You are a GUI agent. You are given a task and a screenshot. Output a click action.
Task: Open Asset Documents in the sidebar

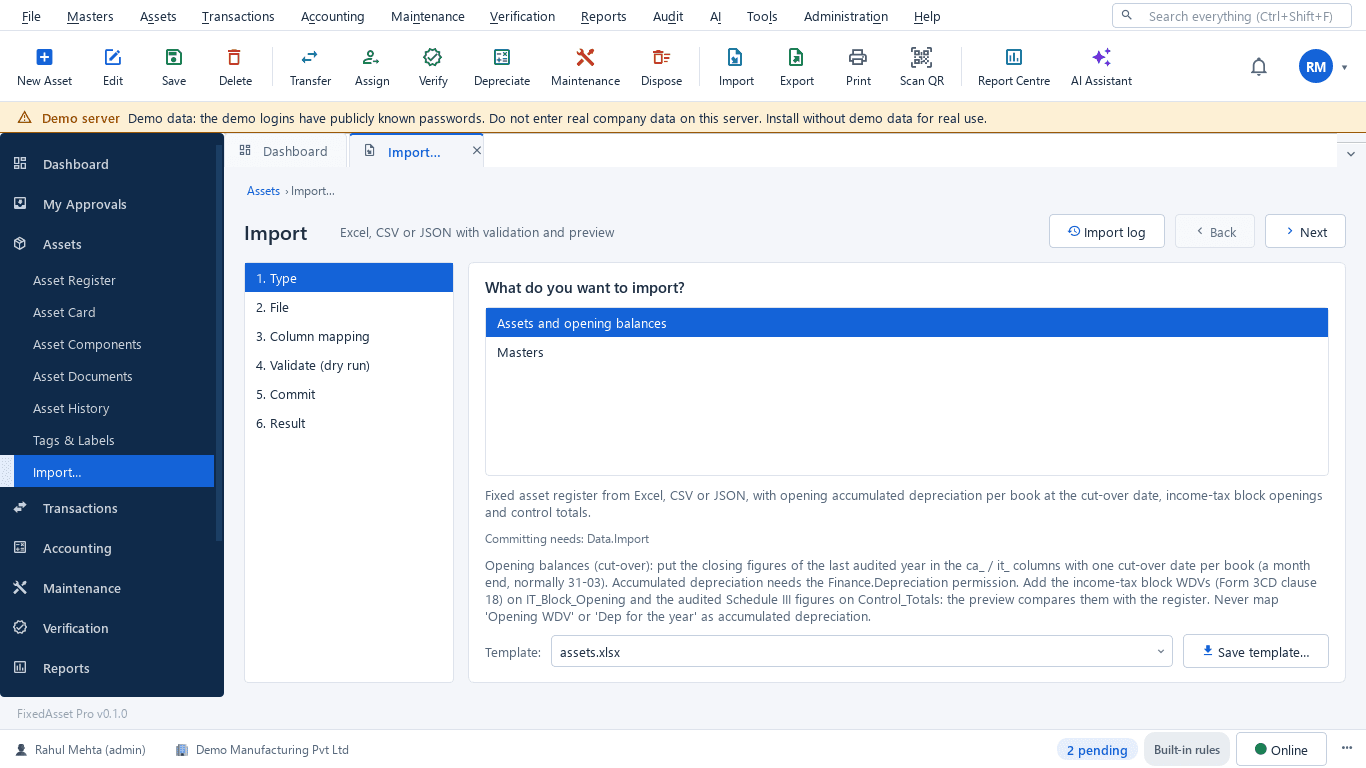click(x=107, y=376)
